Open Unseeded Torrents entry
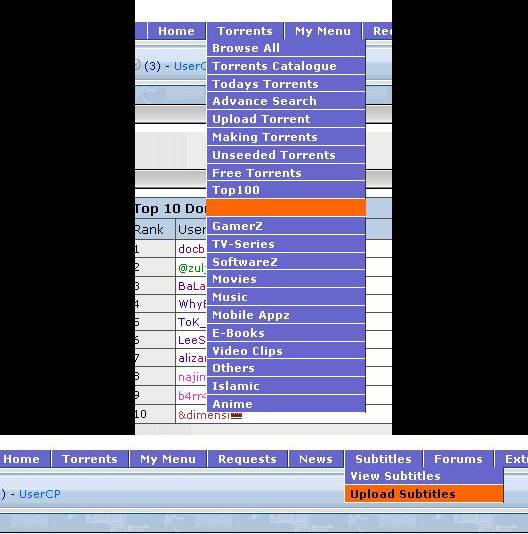528x534 pixels. tap(286, 155)
